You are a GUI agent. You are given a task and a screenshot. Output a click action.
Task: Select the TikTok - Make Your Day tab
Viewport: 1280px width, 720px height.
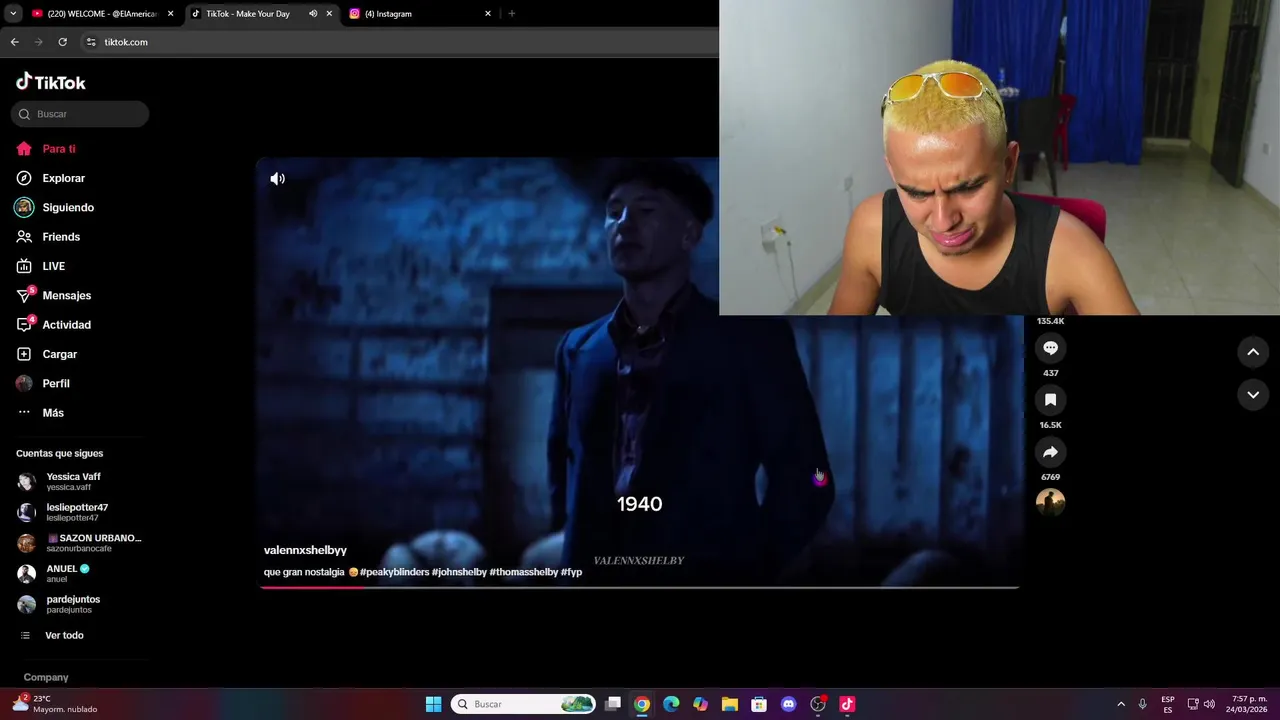[247, 14]
